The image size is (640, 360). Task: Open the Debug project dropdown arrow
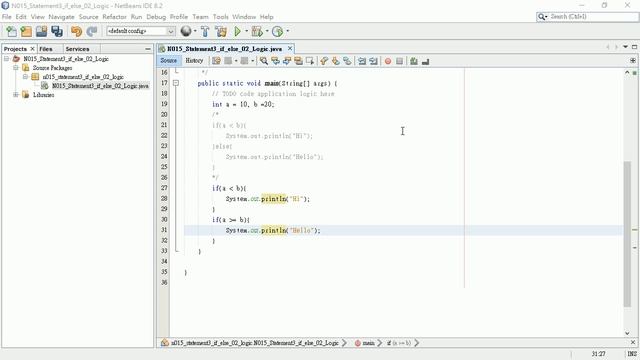coord(267,31)
